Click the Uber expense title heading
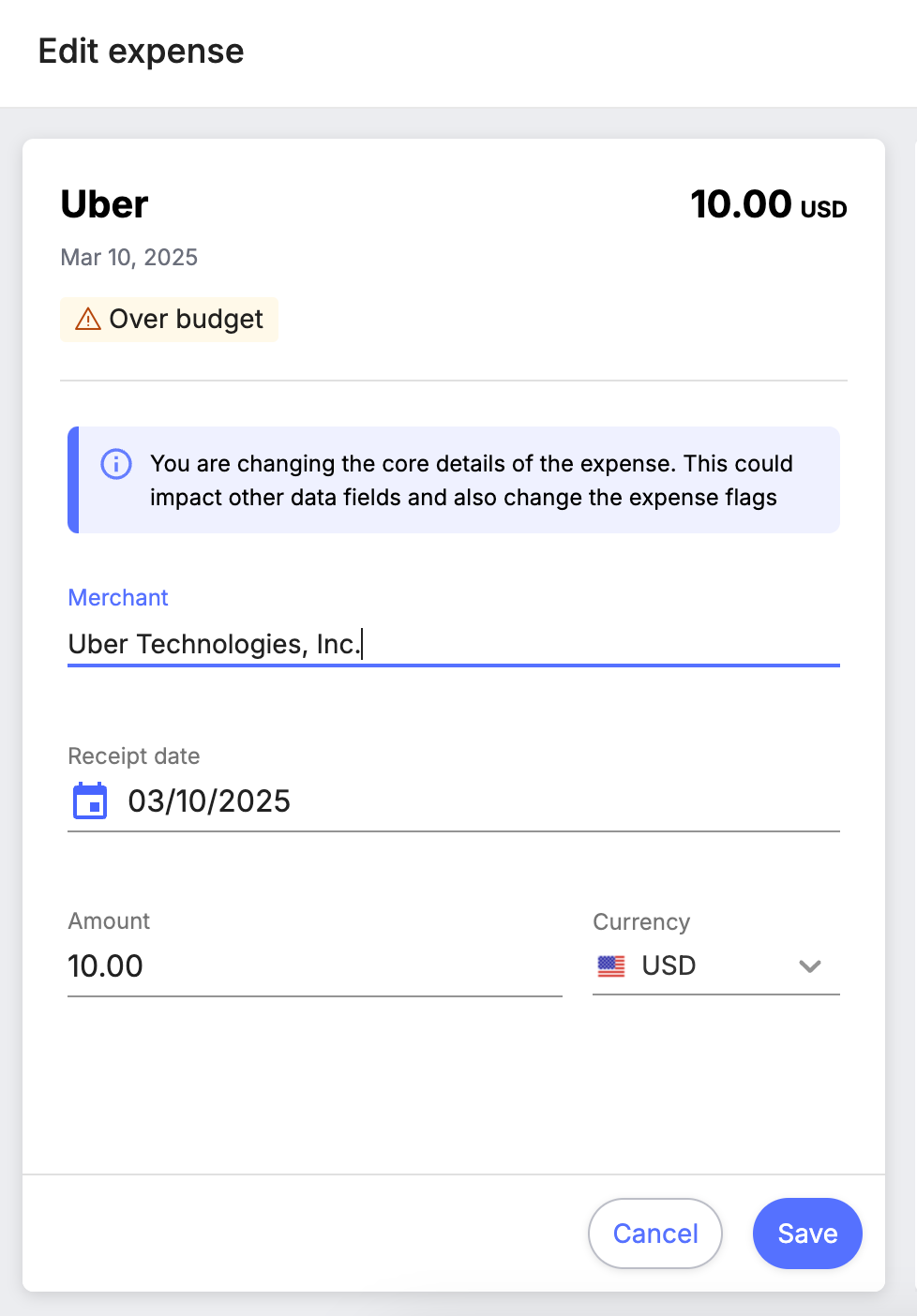The image size is (917, 1316). (105, 204)
